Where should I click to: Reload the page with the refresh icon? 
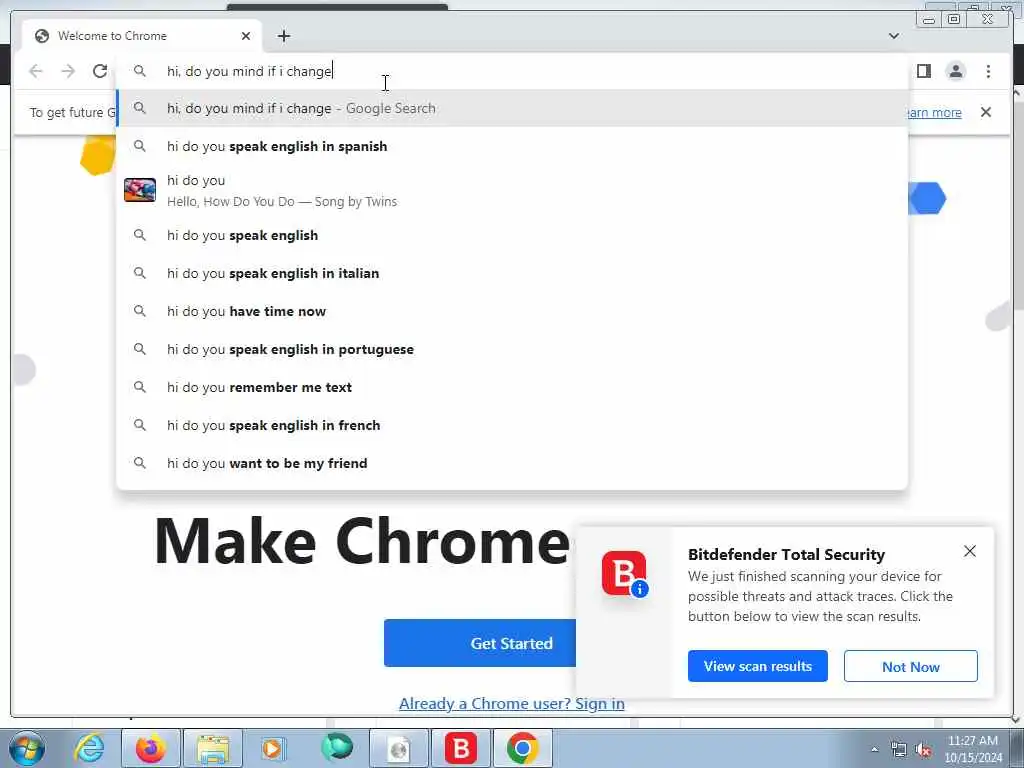click(100, 71)
